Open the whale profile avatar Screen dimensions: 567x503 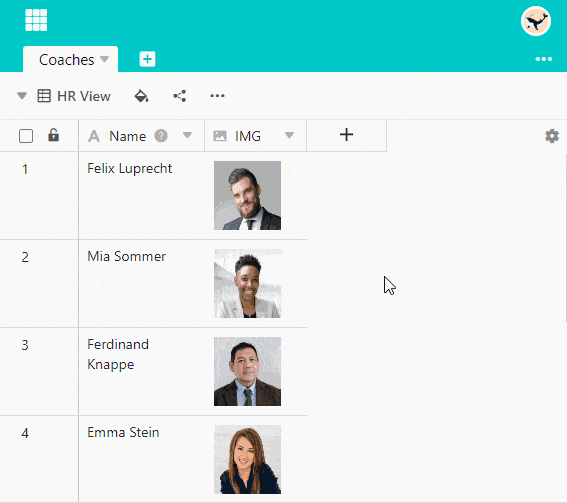(x=536, y=21)
